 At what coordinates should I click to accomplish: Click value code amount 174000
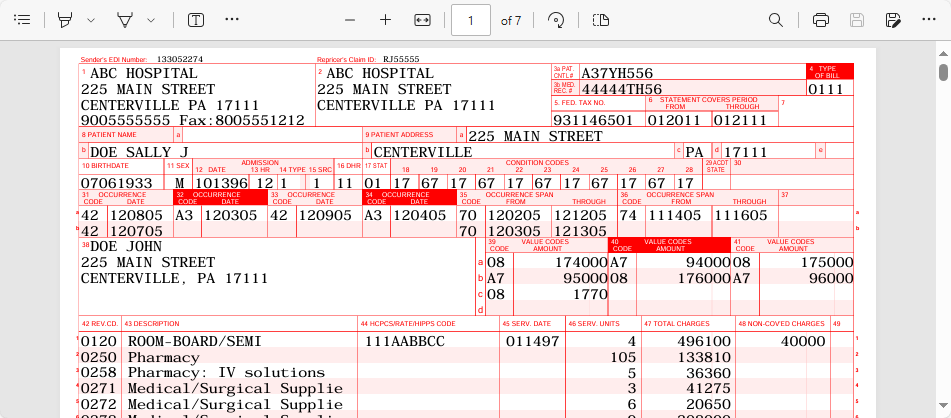coord(581,263)
